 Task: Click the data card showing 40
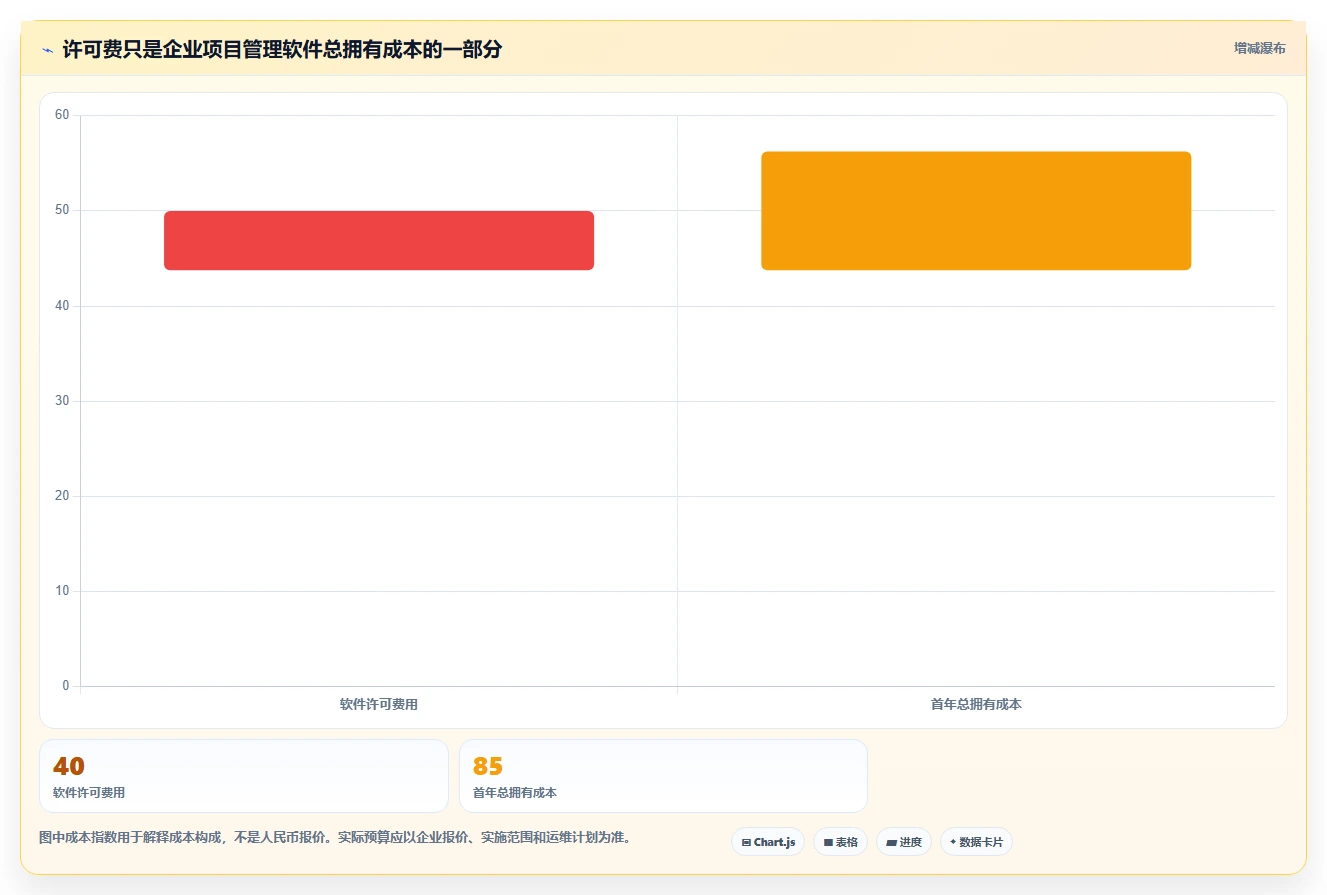pos(244,776)
